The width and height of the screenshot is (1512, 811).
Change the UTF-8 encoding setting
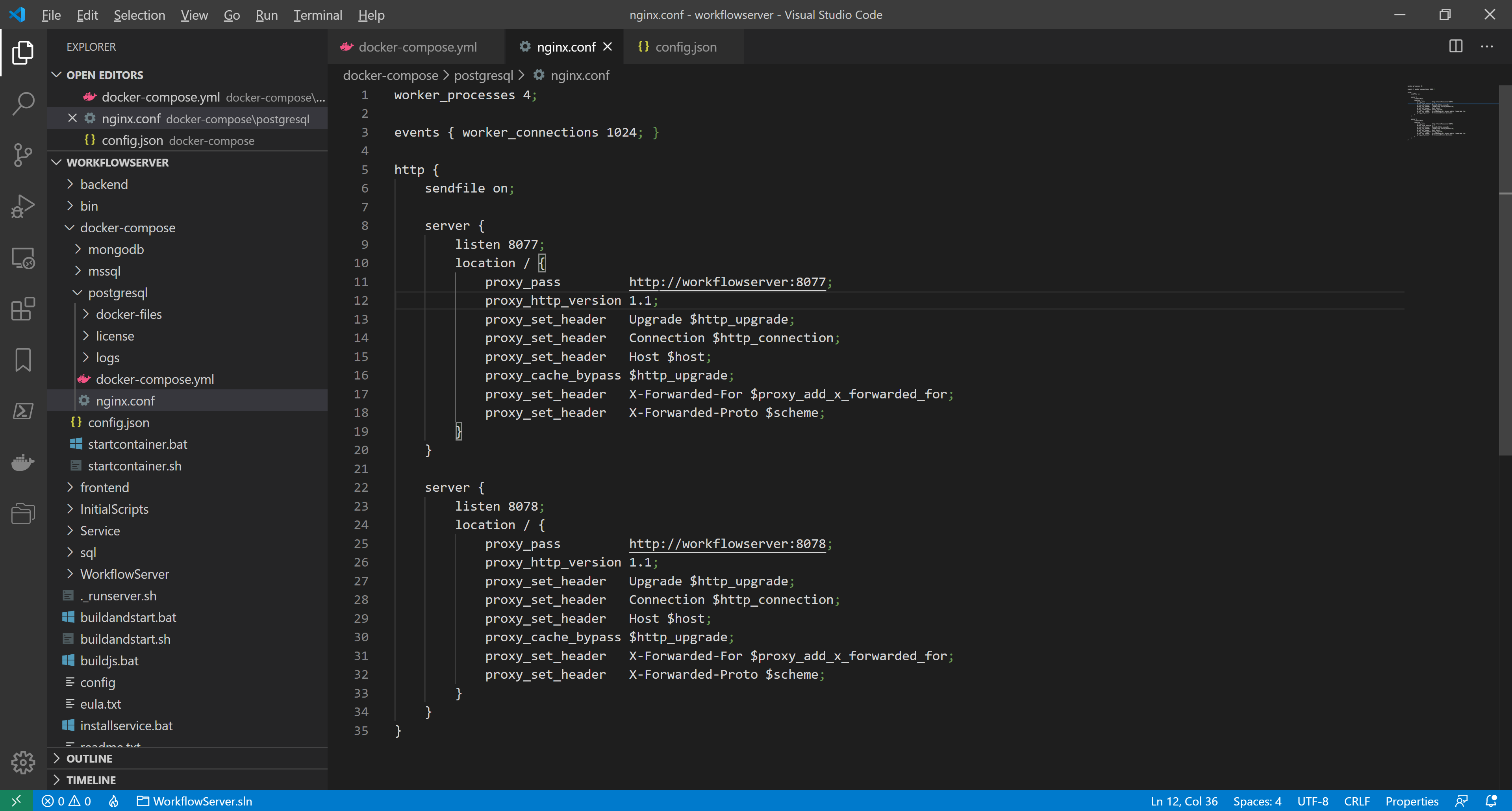pos(1312,801)
